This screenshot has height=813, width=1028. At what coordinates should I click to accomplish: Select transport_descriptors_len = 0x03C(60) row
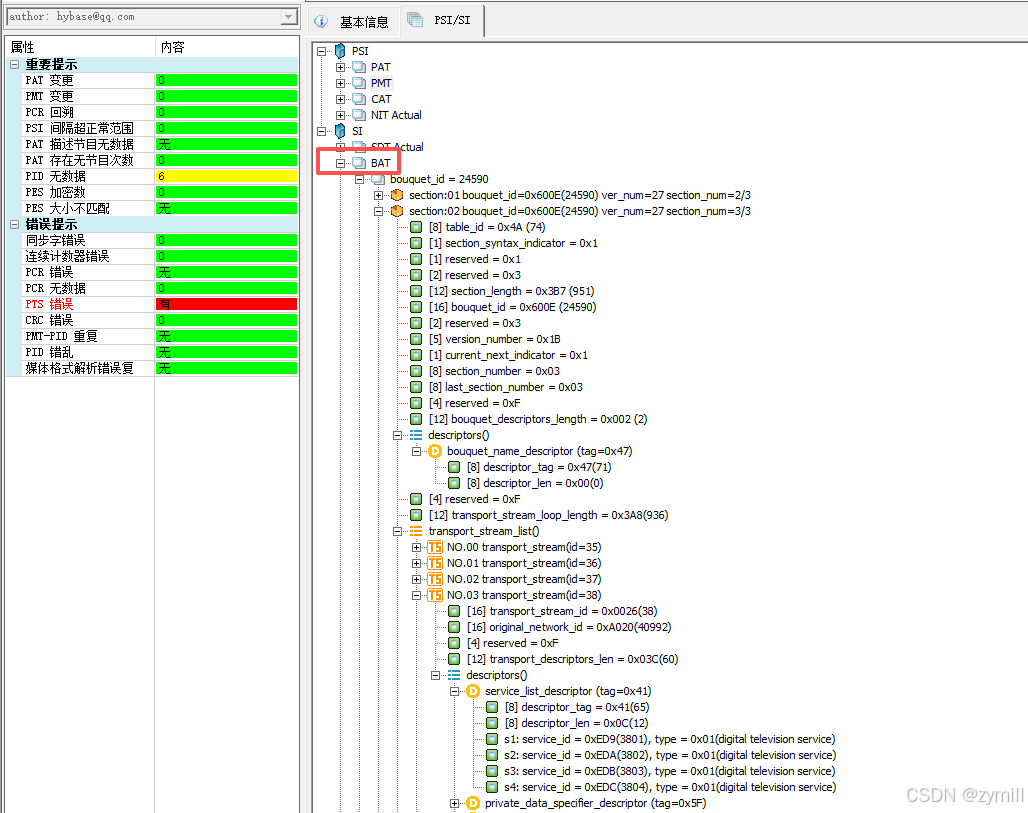click(x=572, y=659)
